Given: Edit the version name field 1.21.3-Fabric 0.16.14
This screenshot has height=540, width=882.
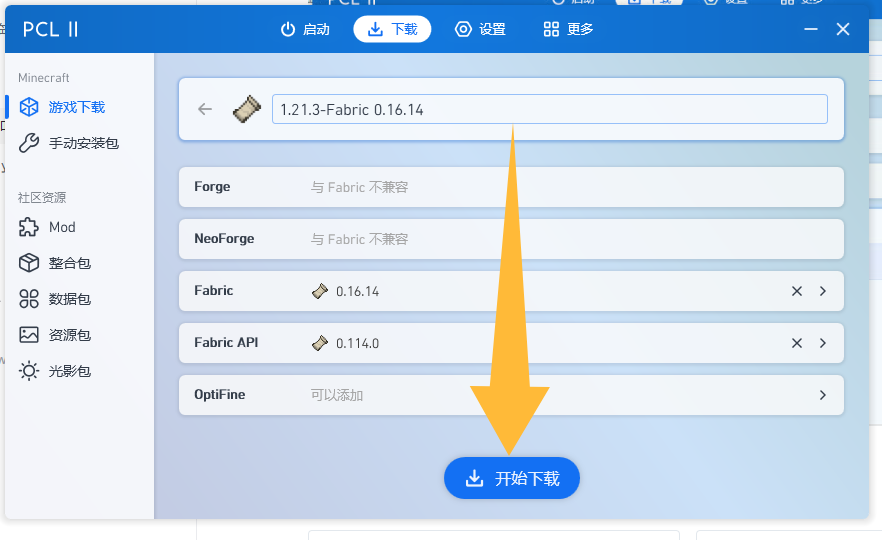Looking at the screenshot, I should click(x=550, y=109).
